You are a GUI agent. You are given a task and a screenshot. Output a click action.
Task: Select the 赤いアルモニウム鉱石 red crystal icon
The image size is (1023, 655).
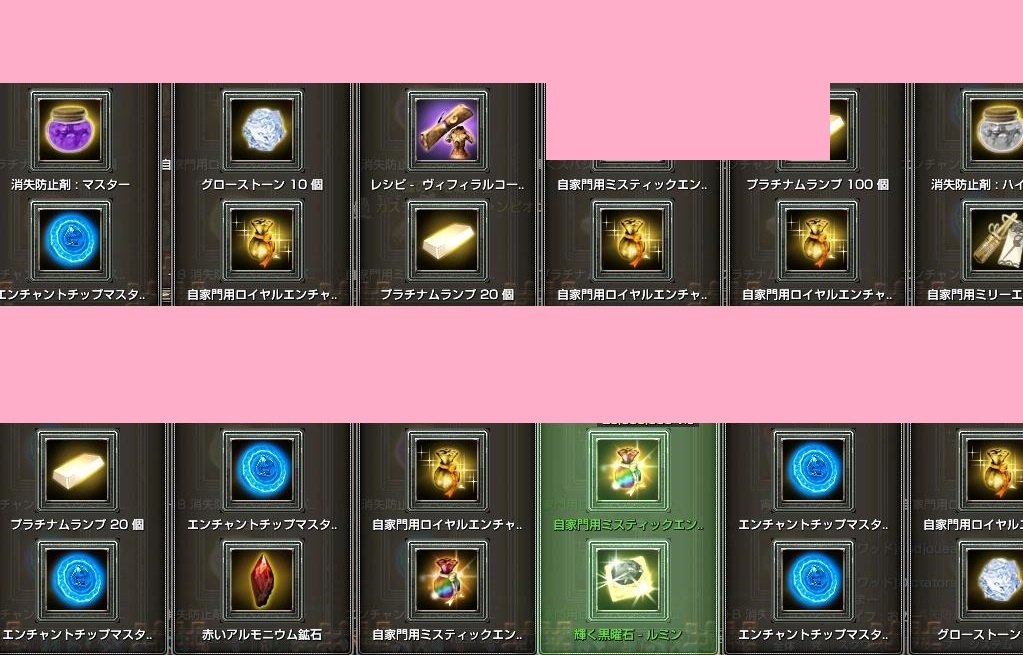(x=262, y=580)
